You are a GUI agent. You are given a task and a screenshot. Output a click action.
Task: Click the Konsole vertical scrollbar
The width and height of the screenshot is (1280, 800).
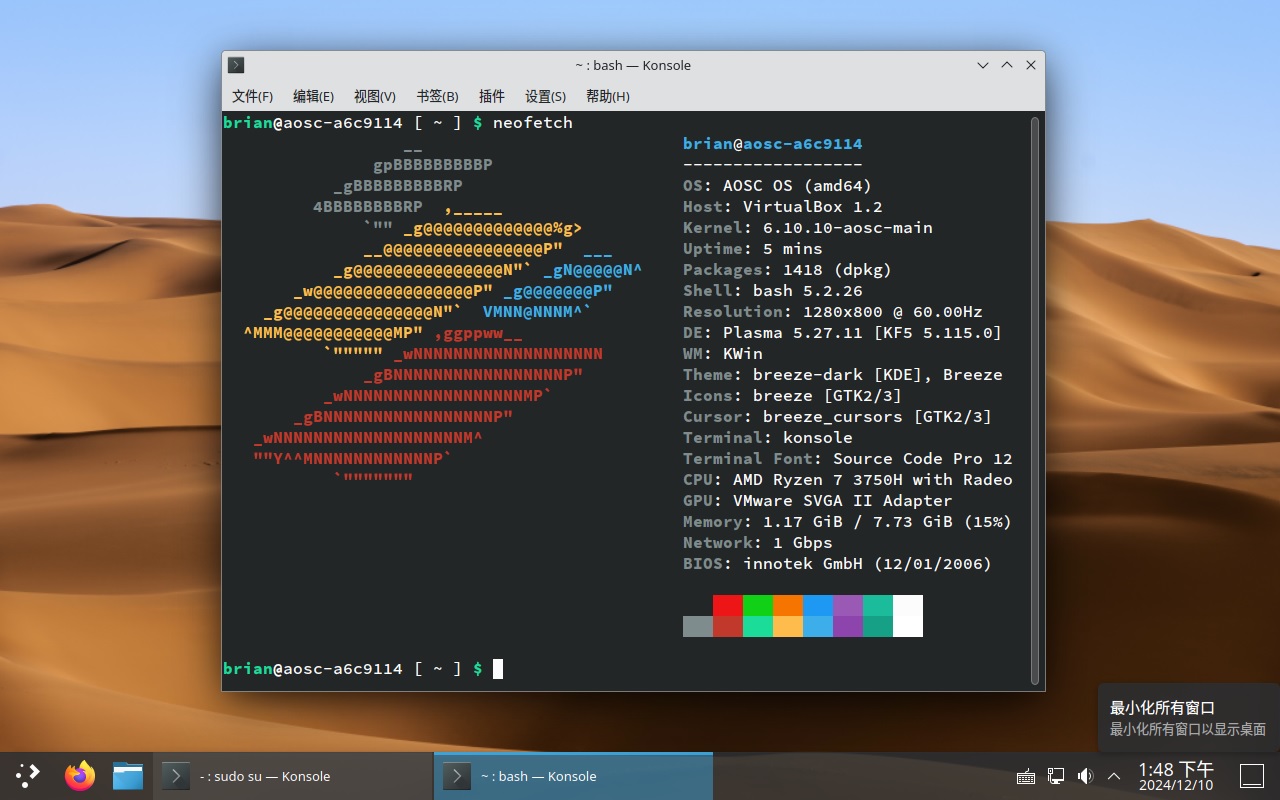pos(1035,400)
